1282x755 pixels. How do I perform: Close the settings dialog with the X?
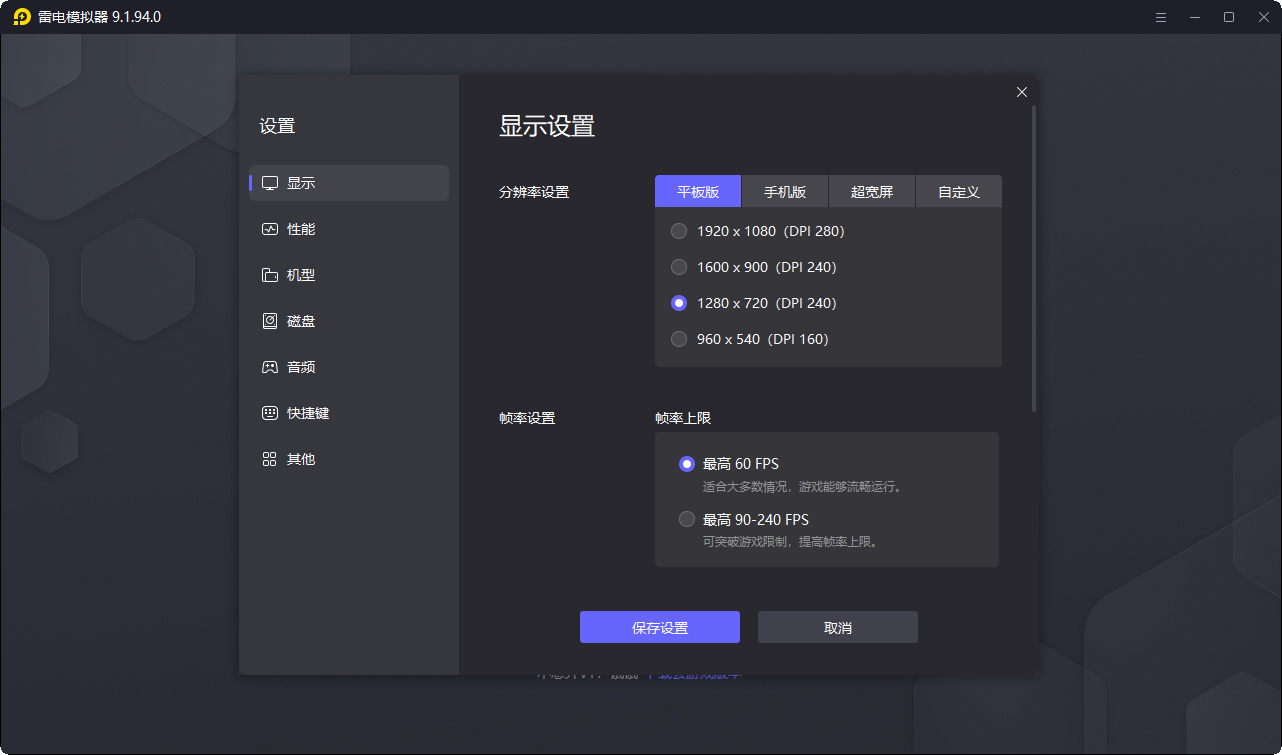(x=1021, y=91)
